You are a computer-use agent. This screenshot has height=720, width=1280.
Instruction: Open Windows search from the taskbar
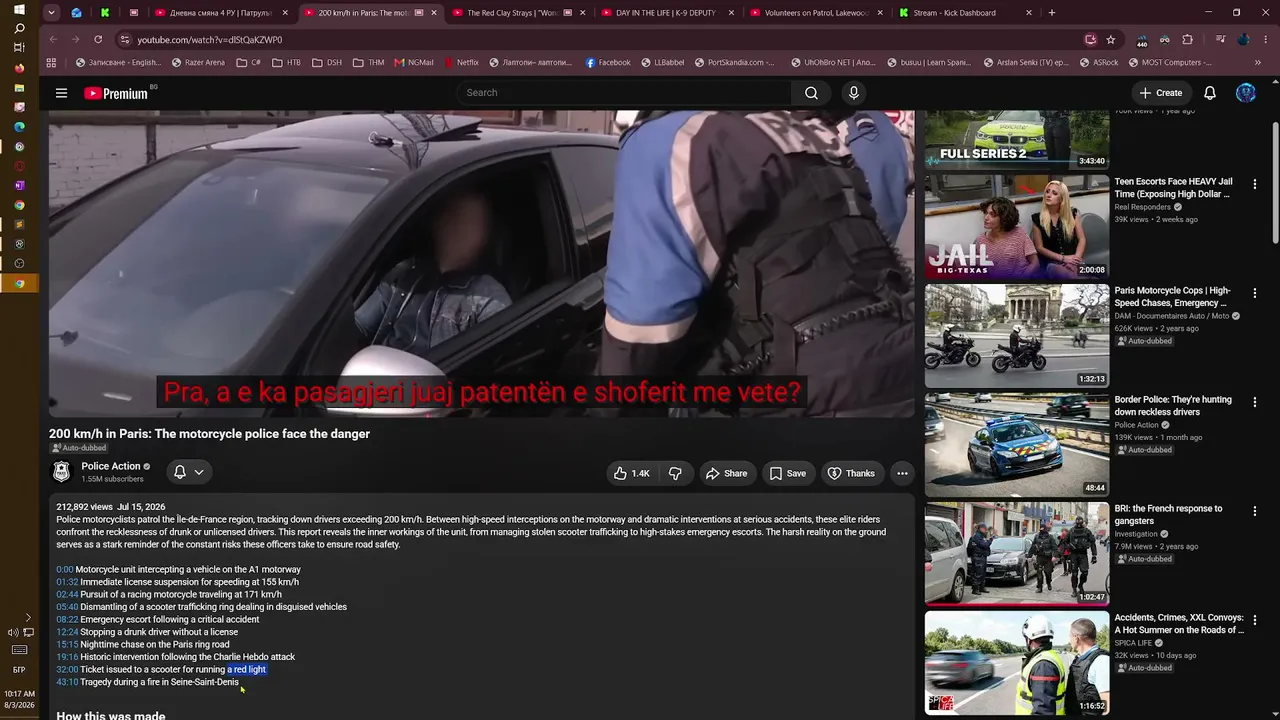click(x=19, y=28)
